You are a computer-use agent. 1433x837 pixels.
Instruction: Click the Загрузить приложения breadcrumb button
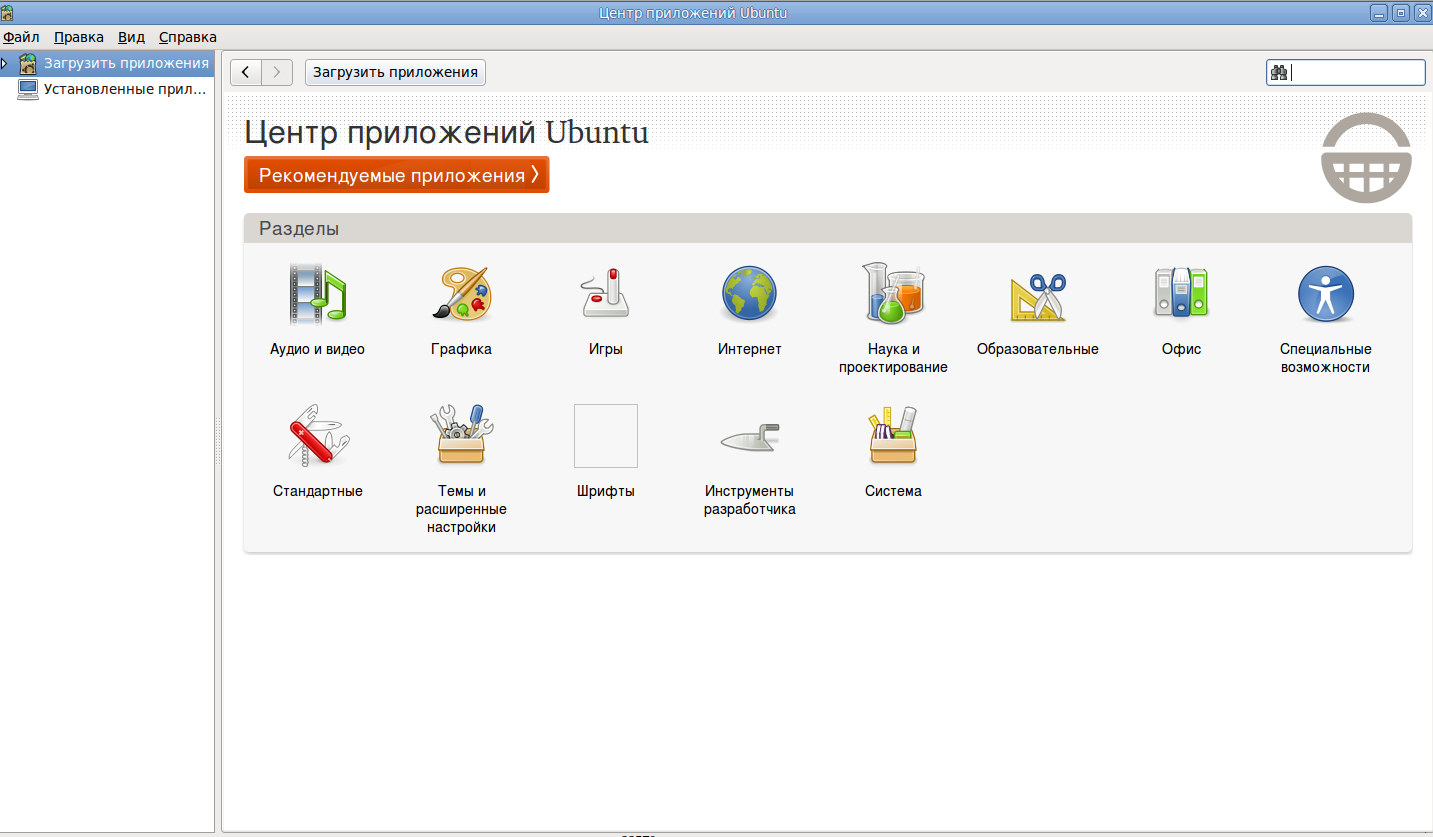[395, 72]
